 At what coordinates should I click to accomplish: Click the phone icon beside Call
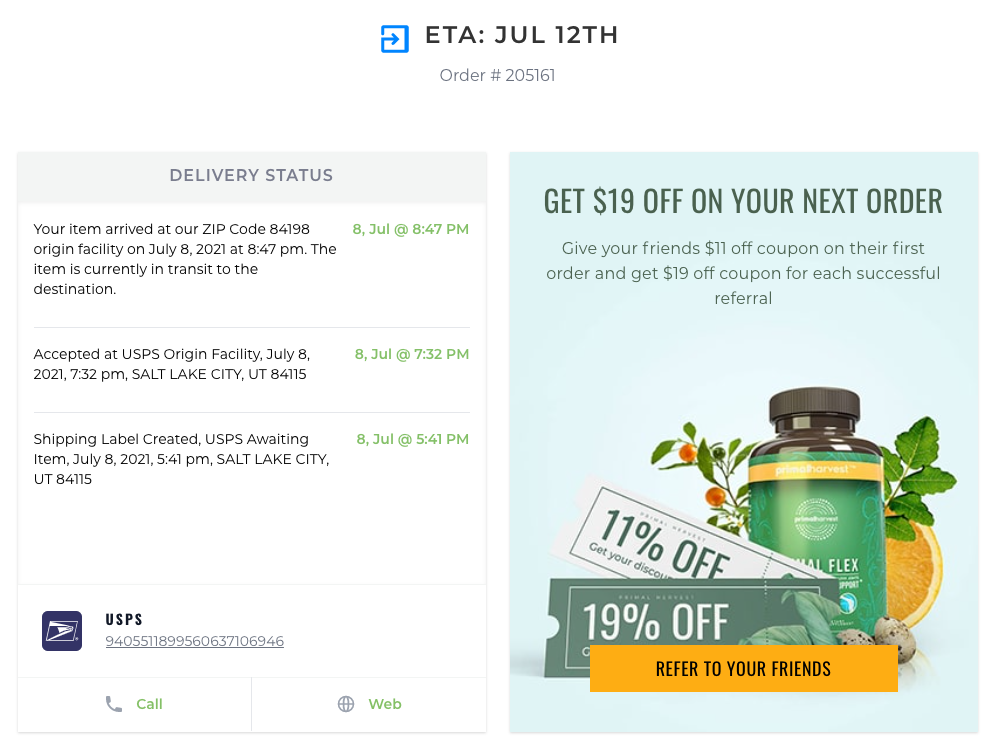[114, 704]
